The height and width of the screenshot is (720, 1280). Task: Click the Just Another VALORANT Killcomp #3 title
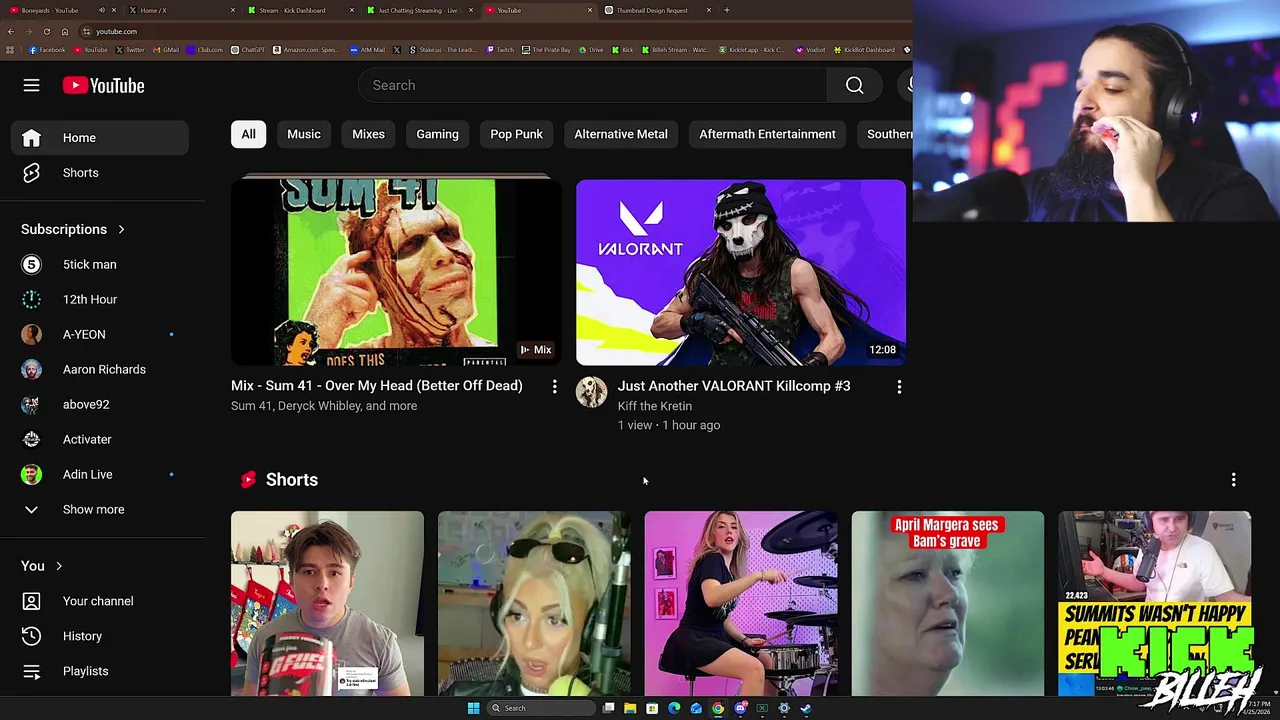click(x=734, y=386)
